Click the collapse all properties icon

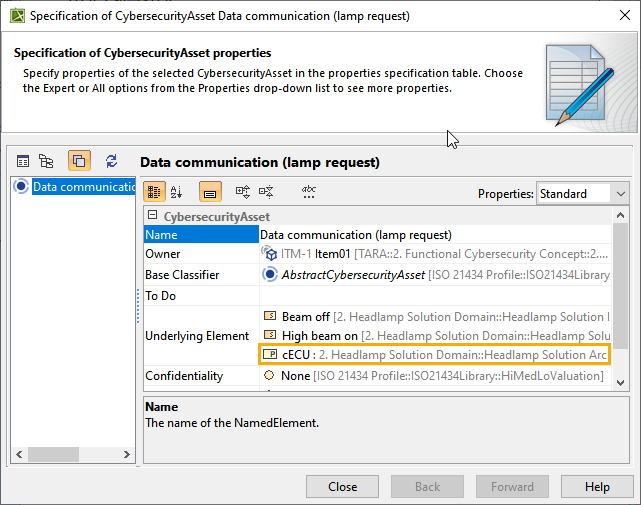click(266, 192)
